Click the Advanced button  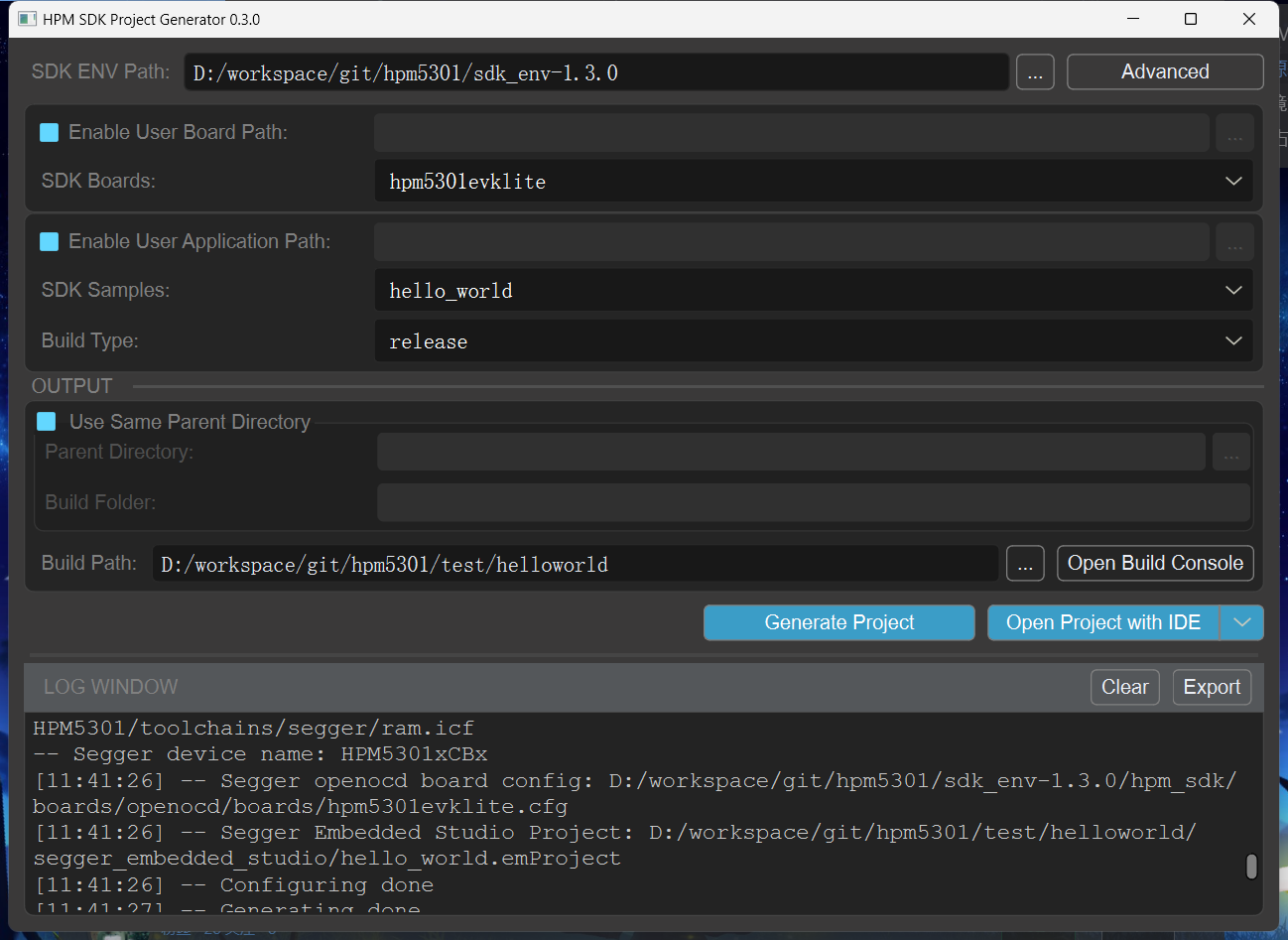click(x=1165, y=71)
